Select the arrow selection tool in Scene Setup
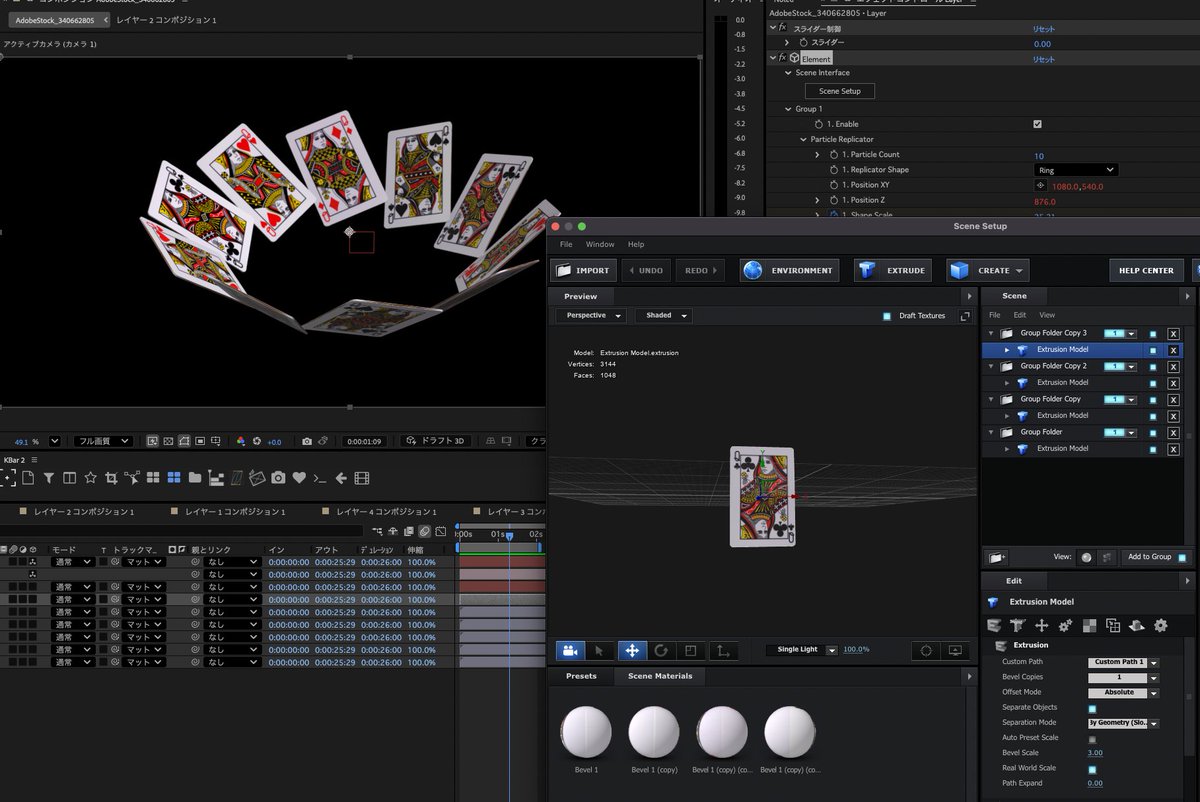The image size is (1200, 802). (600, 650)
